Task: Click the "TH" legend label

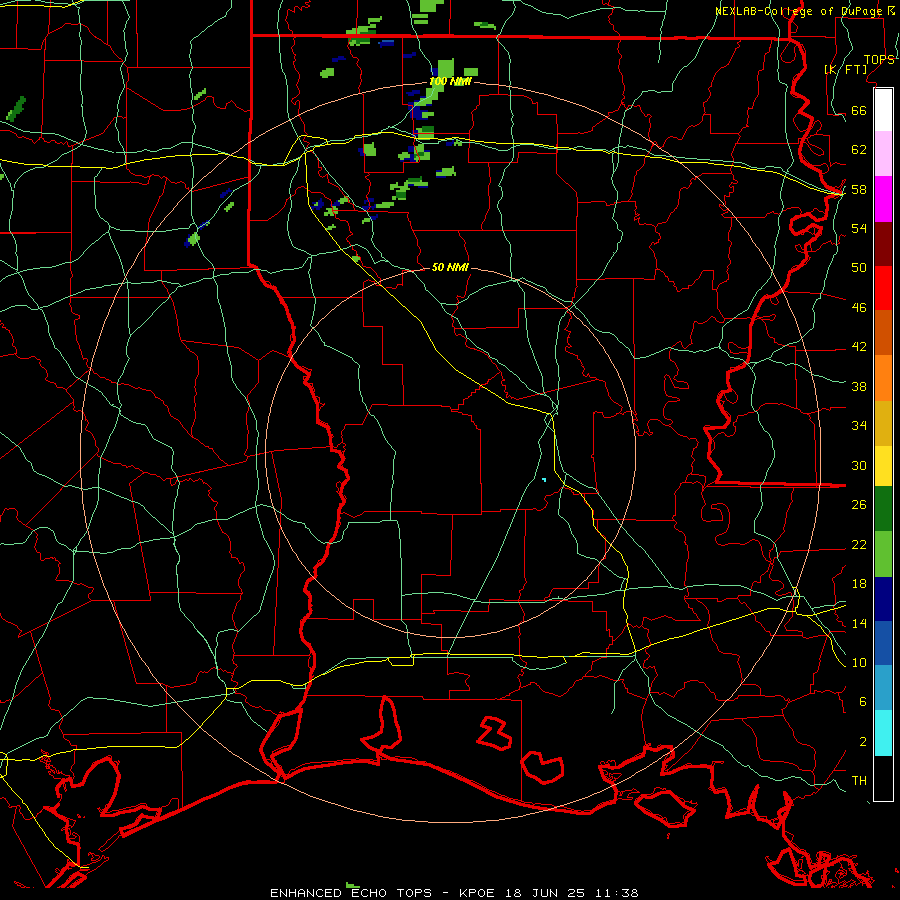Action: (x=859, y=781)
